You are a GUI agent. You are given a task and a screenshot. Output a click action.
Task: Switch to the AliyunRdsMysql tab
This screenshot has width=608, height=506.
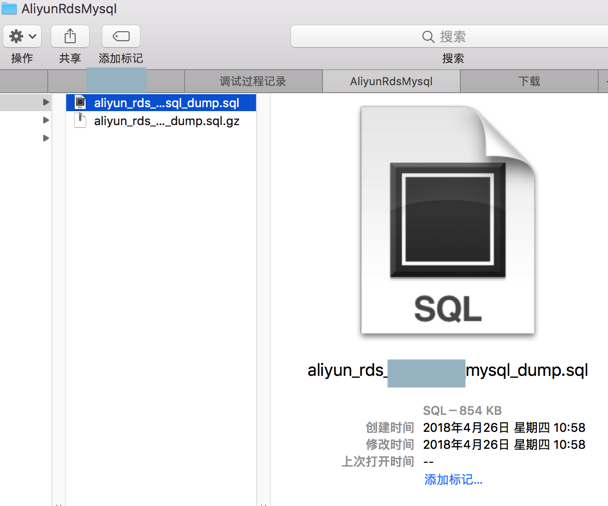[391, 81]
